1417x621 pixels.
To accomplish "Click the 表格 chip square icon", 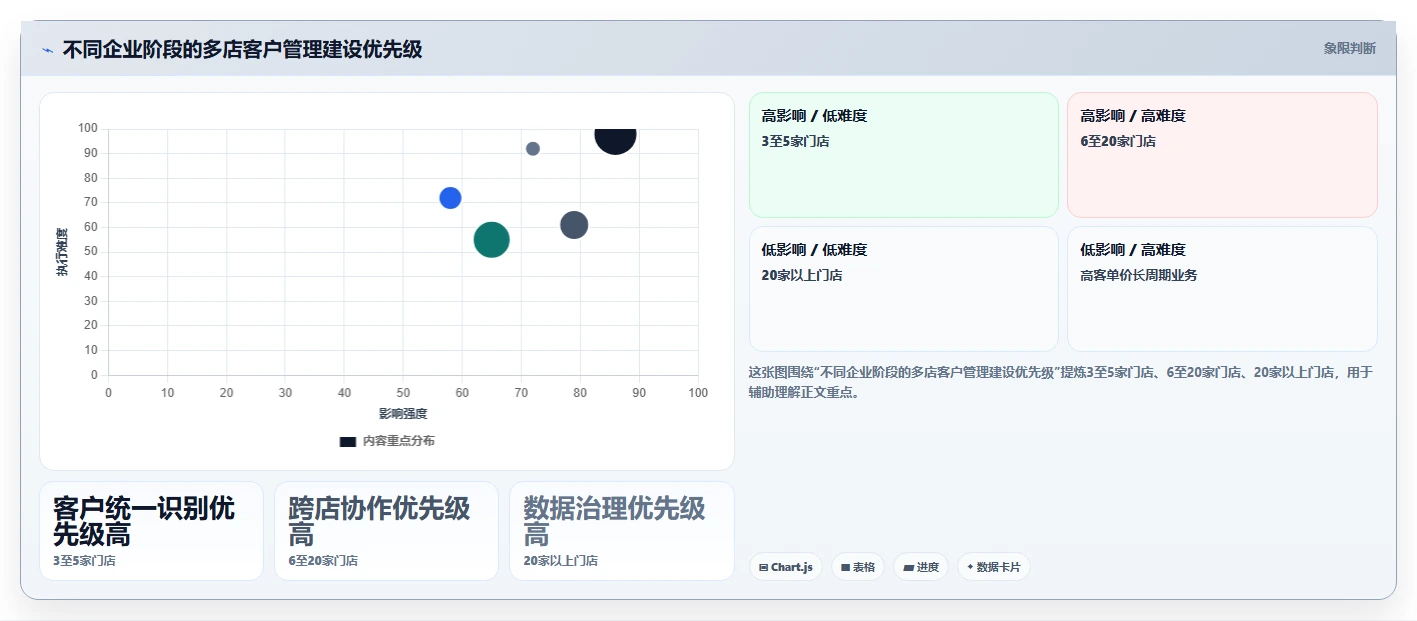I will pyautogui.click(x=846, y=567).
